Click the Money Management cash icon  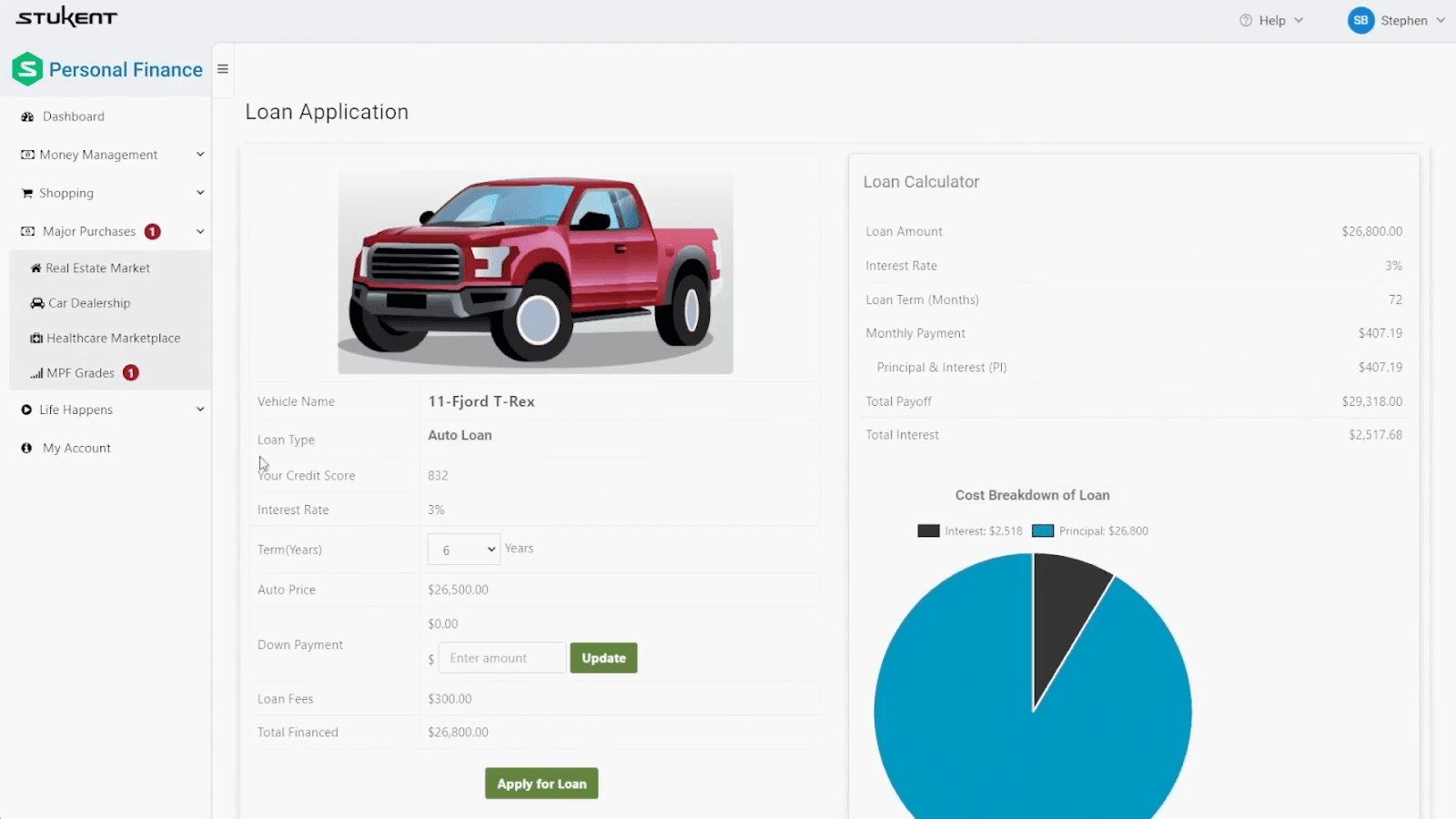point(27,155)
